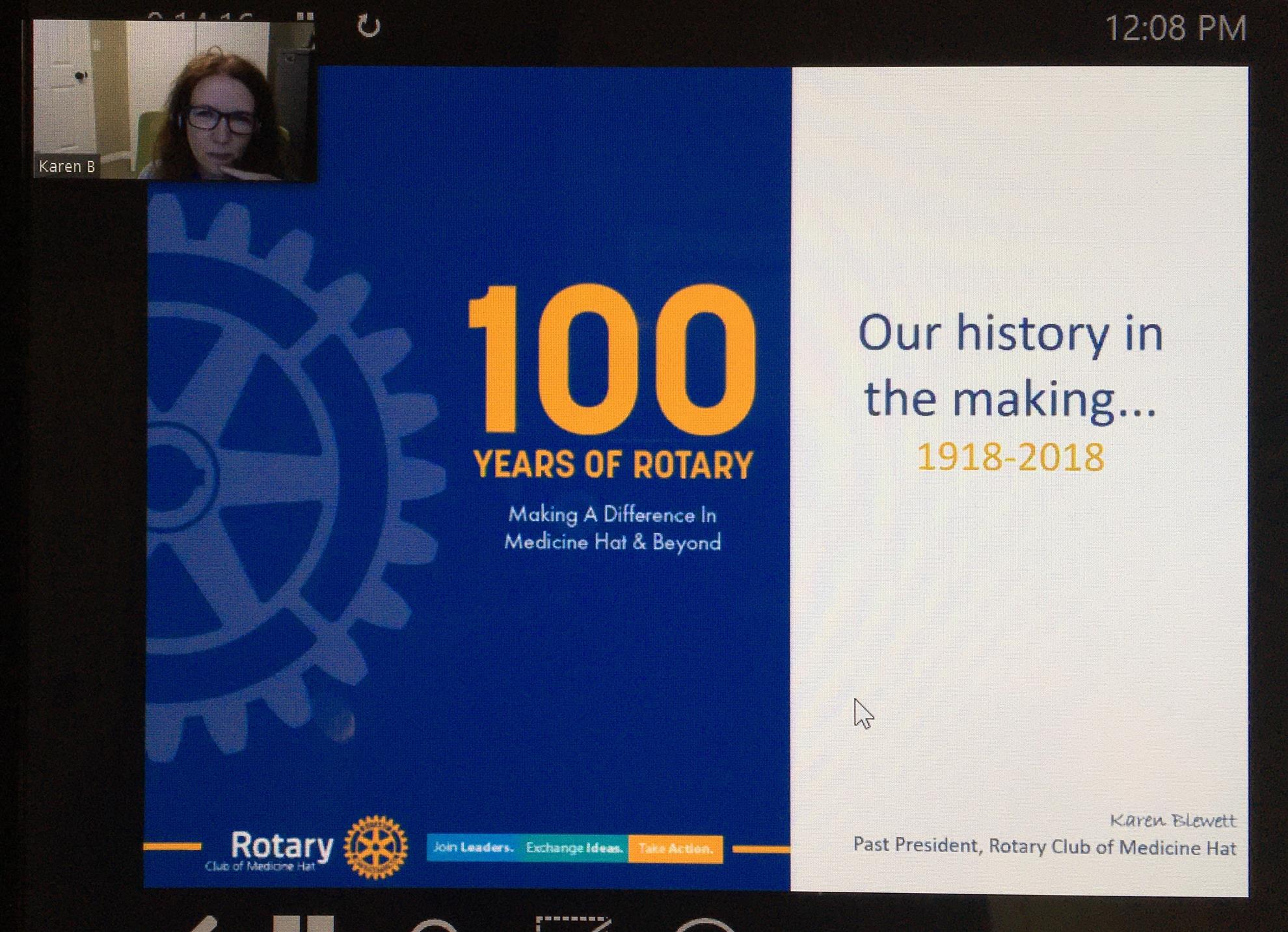
Task: Open the see all slides grid
Action: pos(303,924)
